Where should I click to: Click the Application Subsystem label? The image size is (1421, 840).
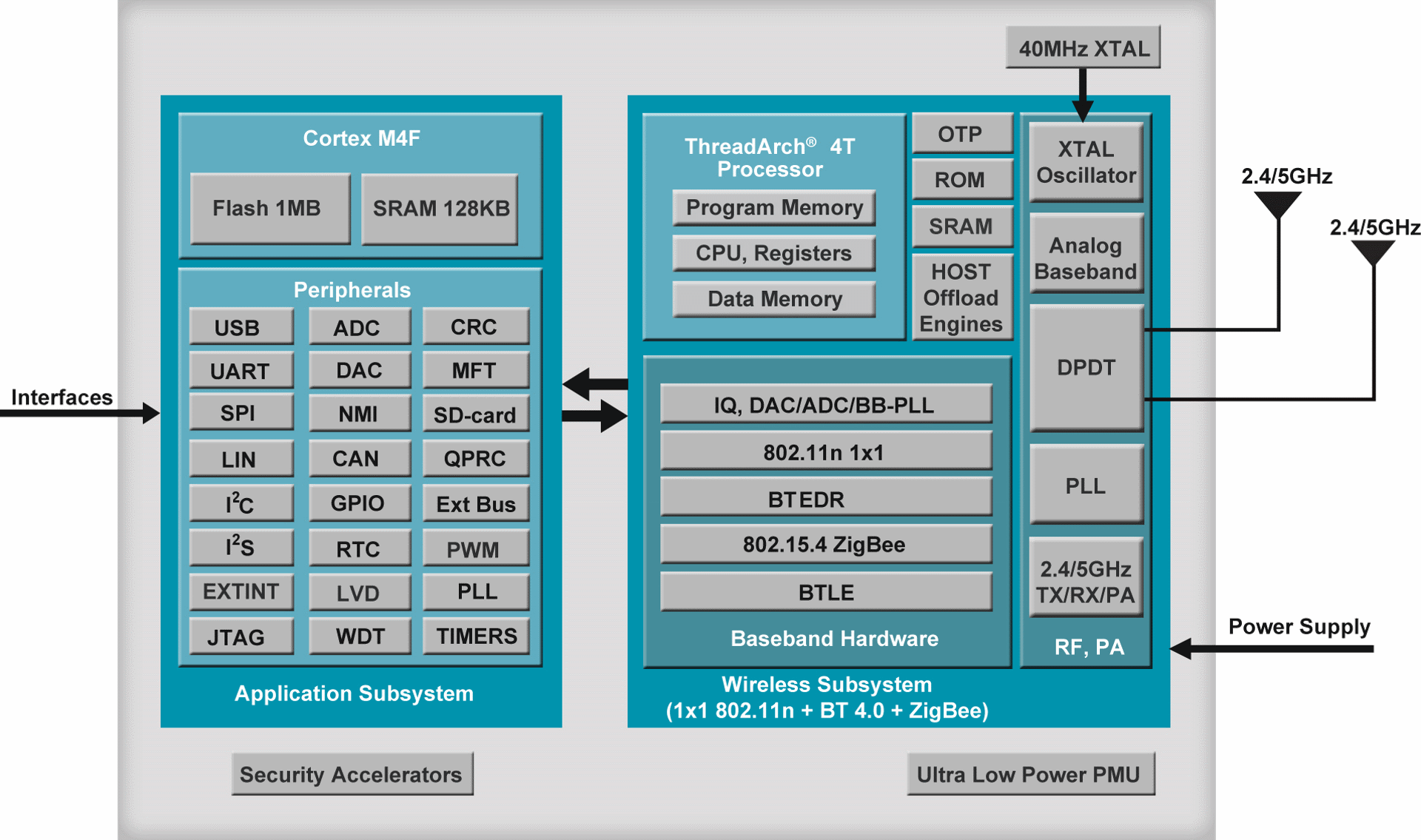(354, 693)
